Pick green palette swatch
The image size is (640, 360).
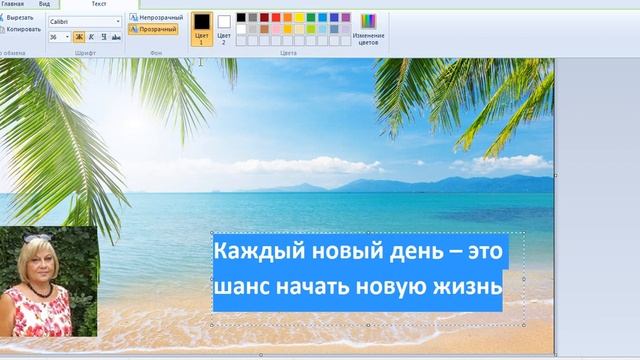[x=311, y=18]
